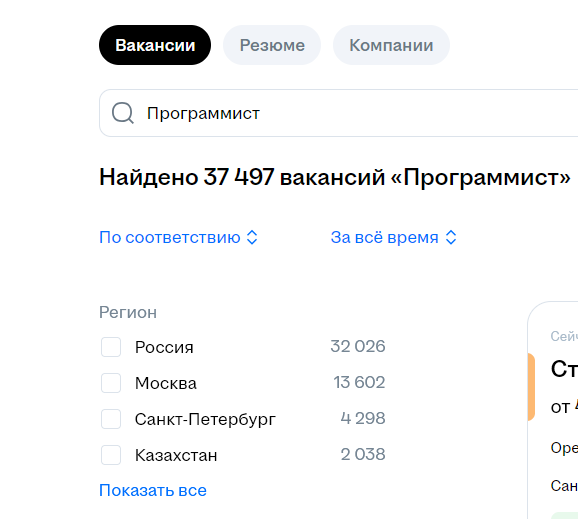Click the Казахстан region label
Screen dimensions: 578x519
pos(176,455)
